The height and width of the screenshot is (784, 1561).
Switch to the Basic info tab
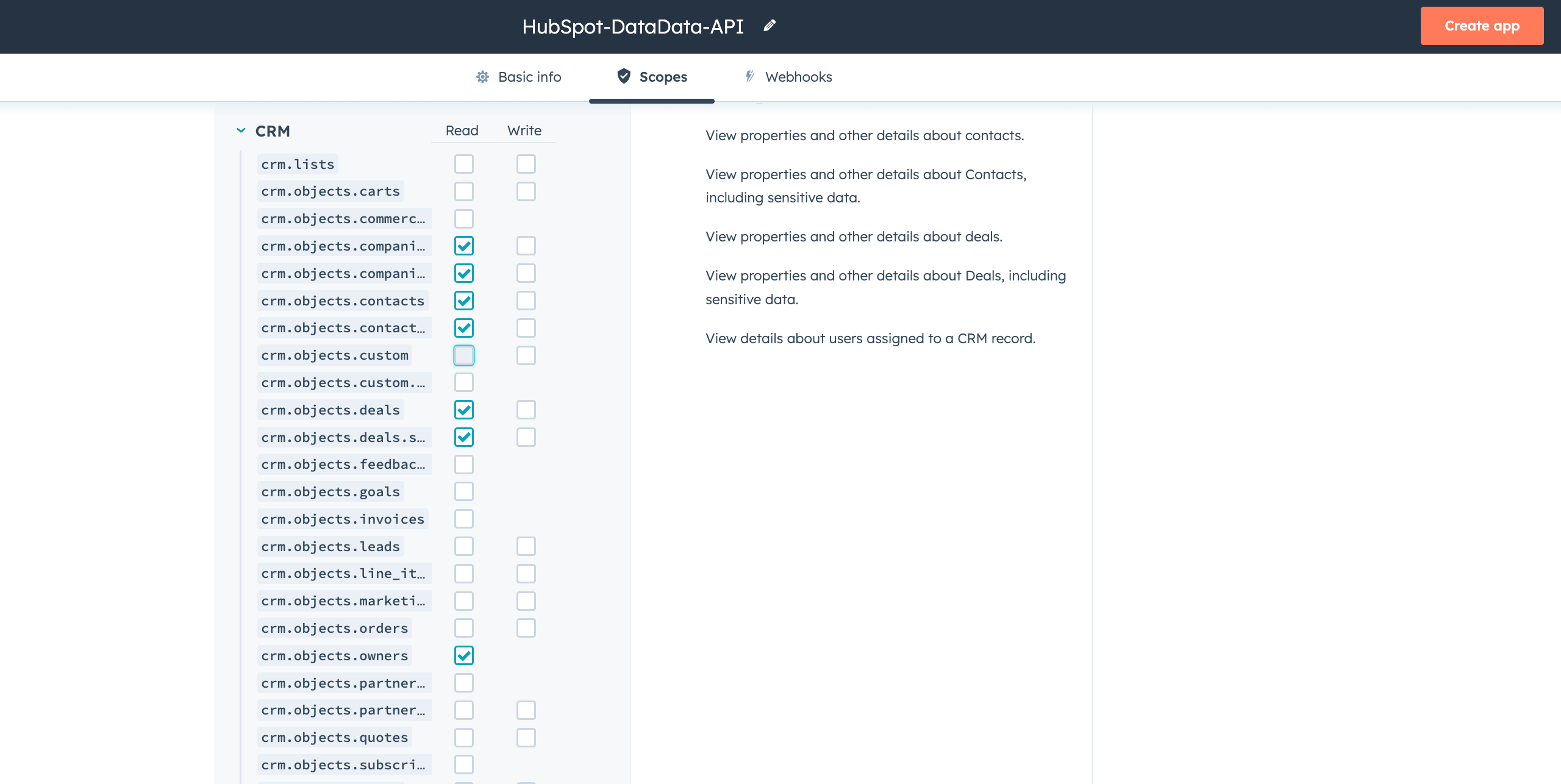tap(528, 77)
